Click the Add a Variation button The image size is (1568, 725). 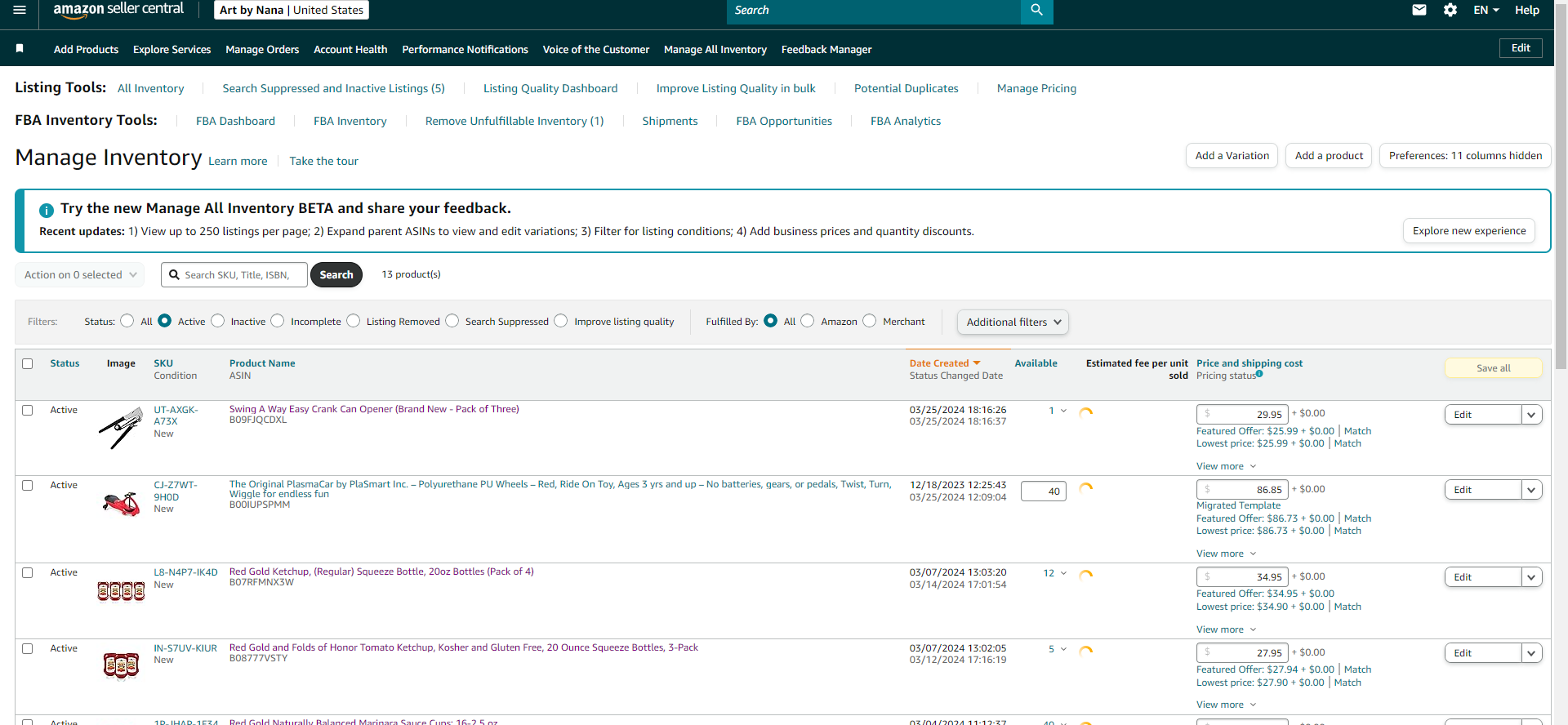click(x=1232, y=156)
